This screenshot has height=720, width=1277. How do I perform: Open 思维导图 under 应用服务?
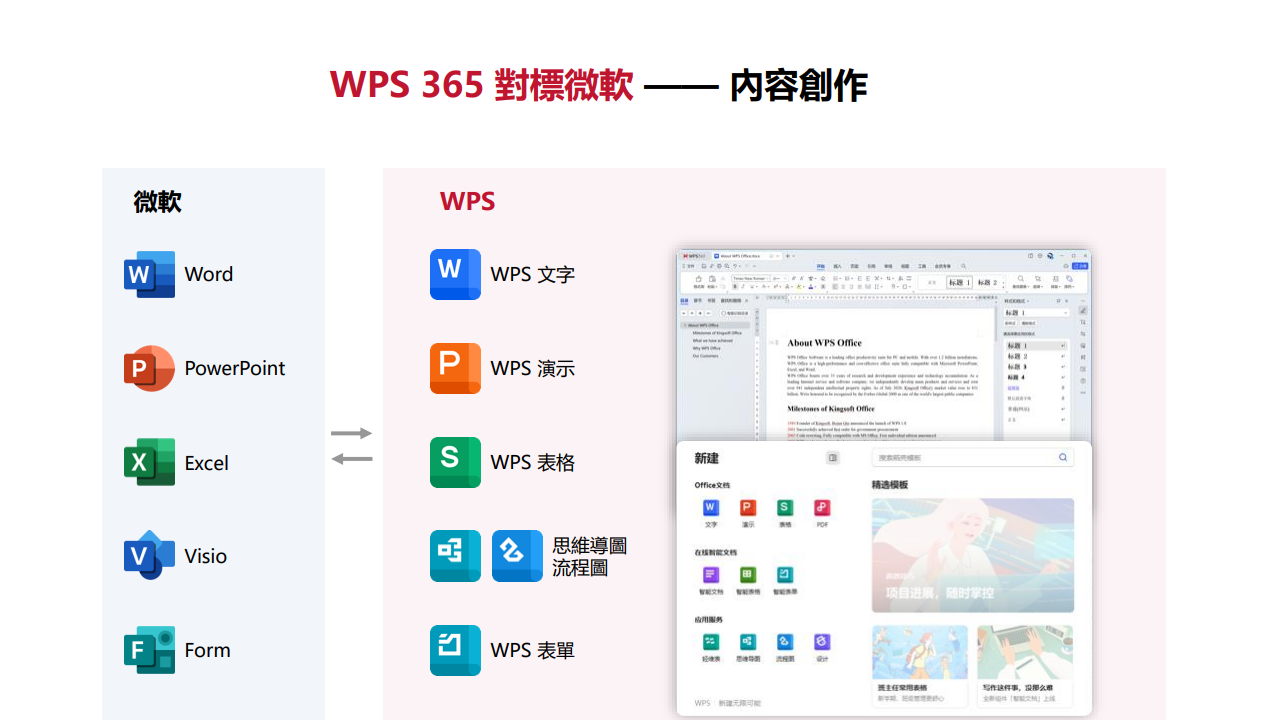pyautogui.click(x=748, y=647)
